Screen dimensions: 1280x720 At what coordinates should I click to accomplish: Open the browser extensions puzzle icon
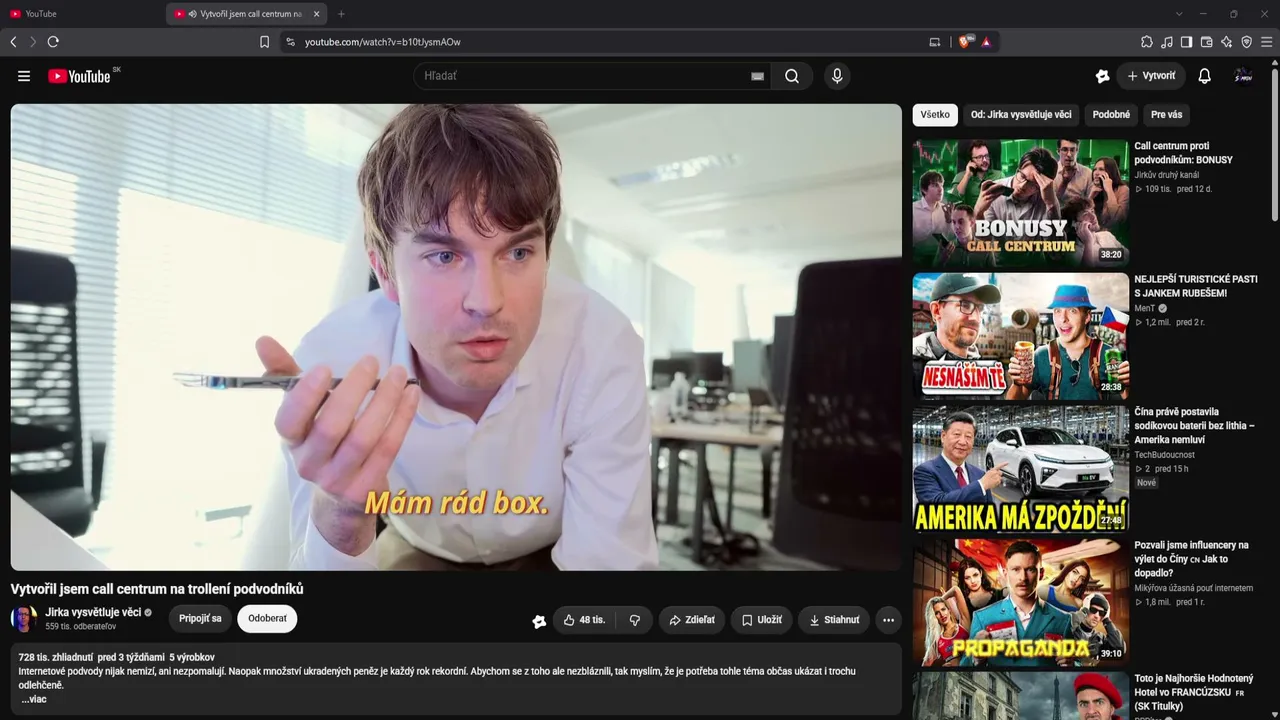tap(1147, 42)
